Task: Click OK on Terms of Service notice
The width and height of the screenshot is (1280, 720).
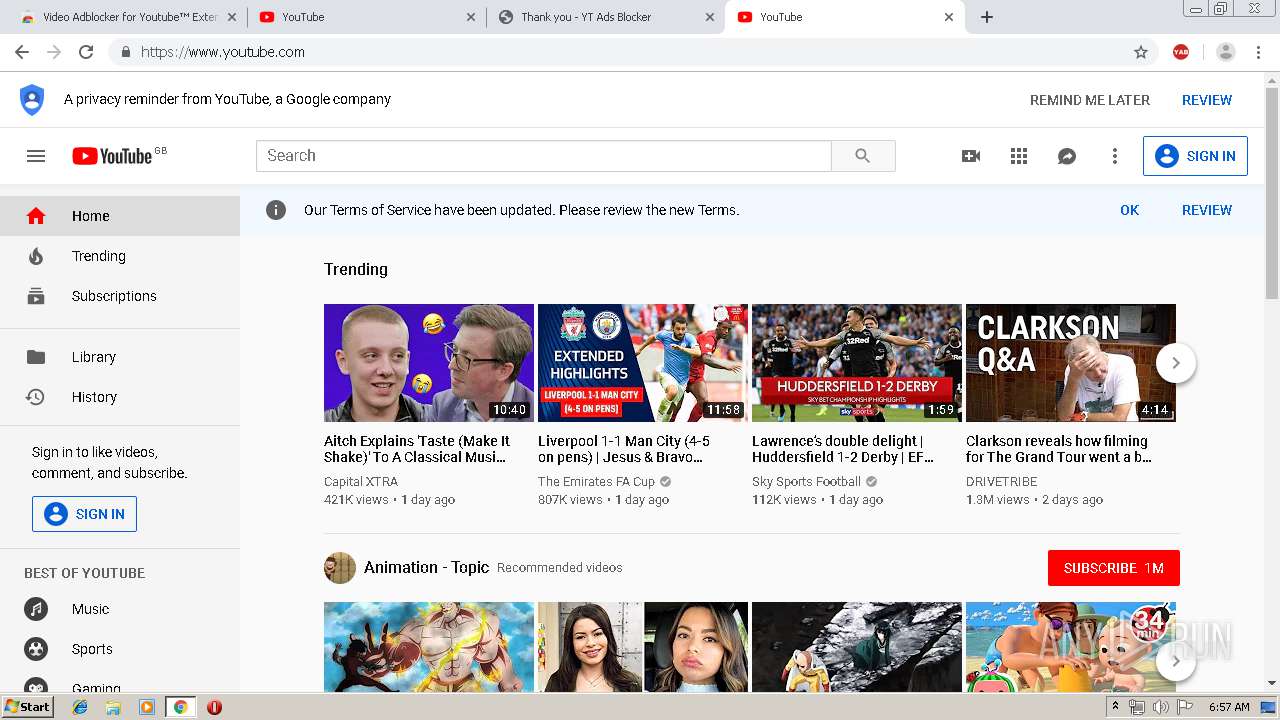Action: coord(1129,210)
